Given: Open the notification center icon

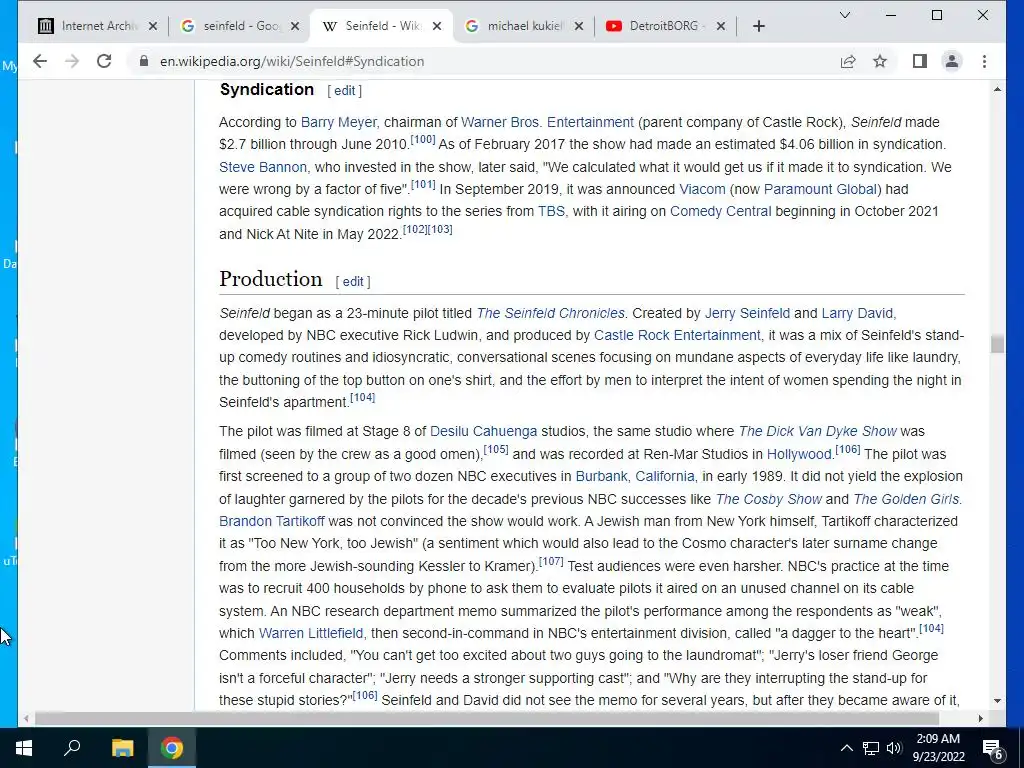Looking at the screenshot, I should click(x=992, y=748).
